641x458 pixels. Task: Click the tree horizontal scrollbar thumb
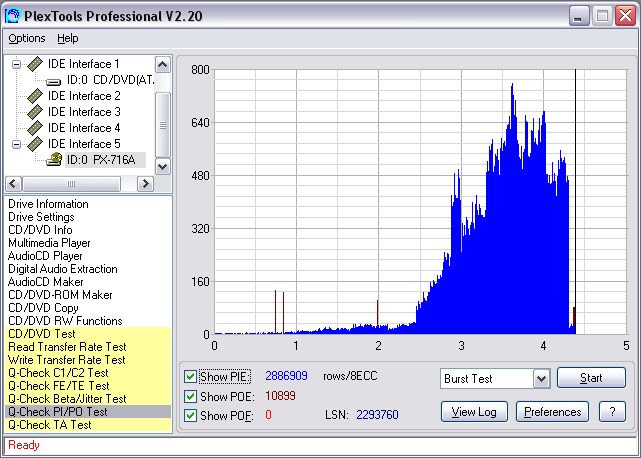(x=72, y=184)
